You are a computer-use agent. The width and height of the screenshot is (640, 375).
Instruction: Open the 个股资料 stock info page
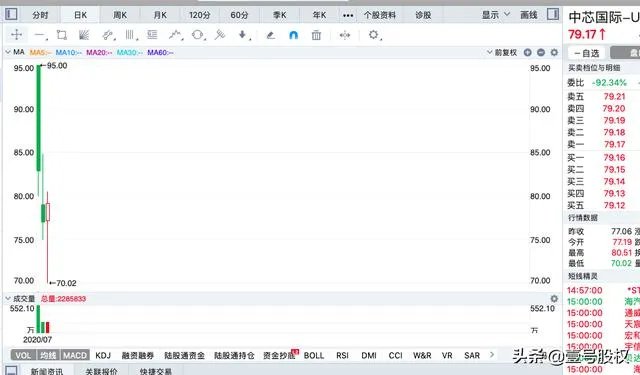pos(380,15)
